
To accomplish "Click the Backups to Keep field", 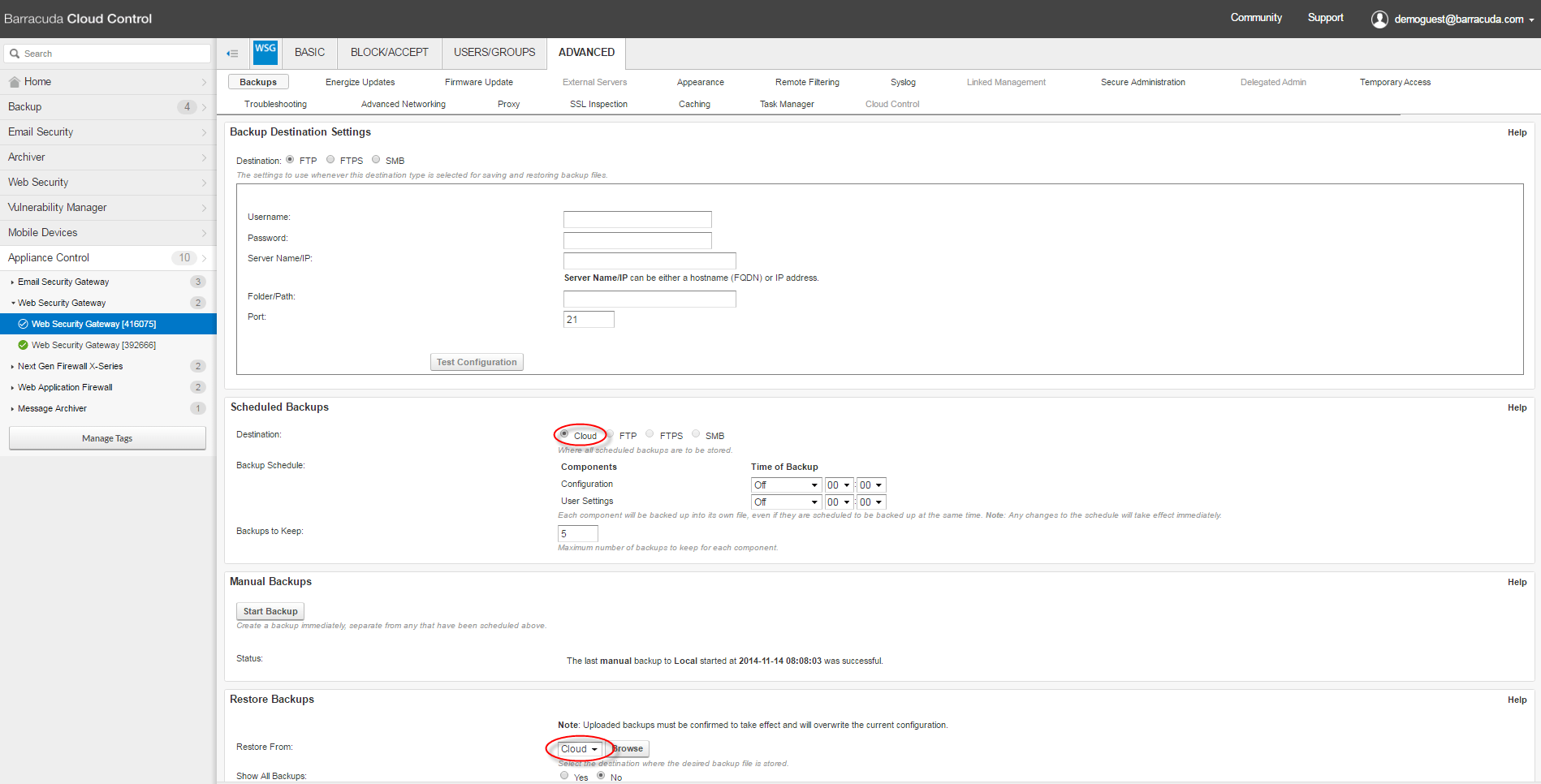I will 578,533.
